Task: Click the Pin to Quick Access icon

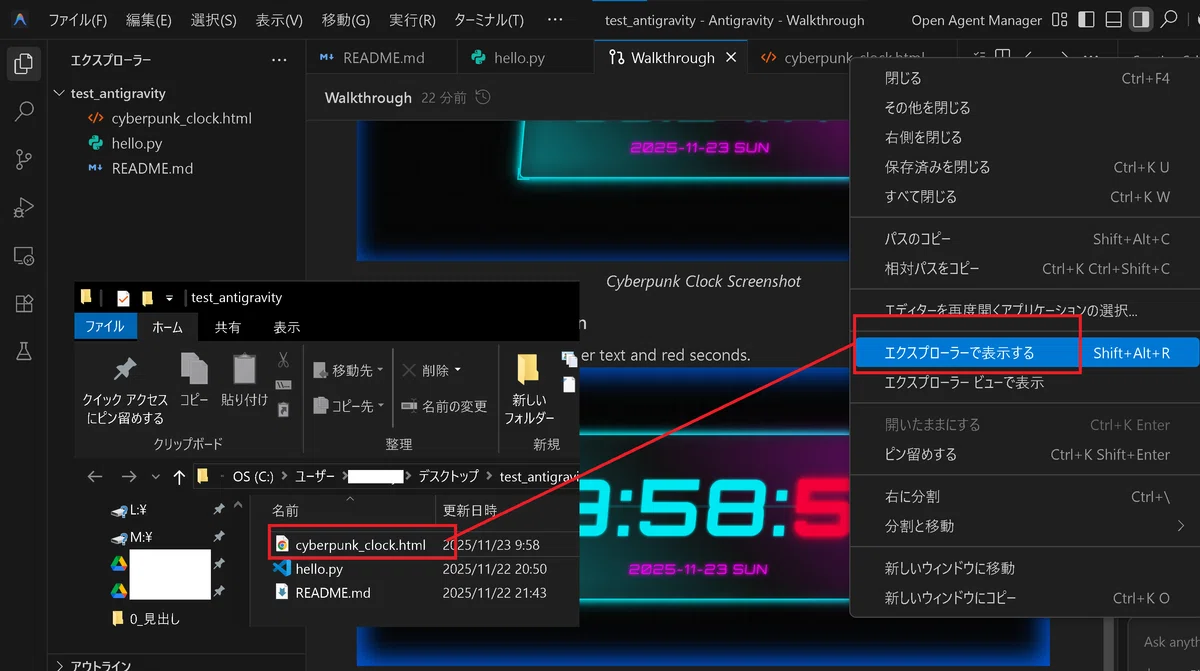Action: point(125,368)
